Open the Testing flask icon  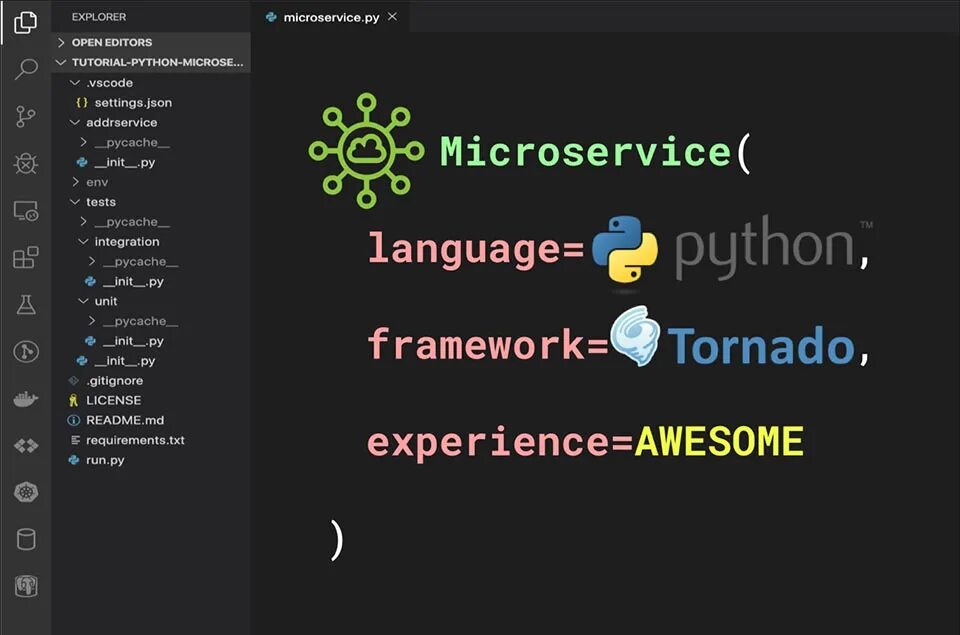[25, 304]
